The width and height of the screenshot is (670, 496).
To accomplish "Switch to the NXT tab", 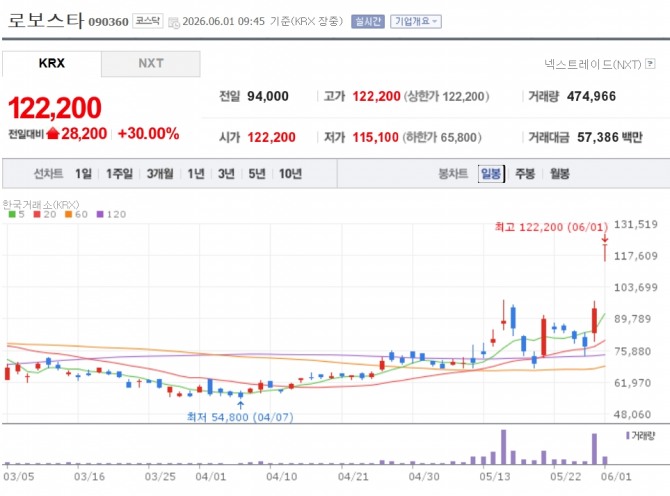I will coord(151,64).
